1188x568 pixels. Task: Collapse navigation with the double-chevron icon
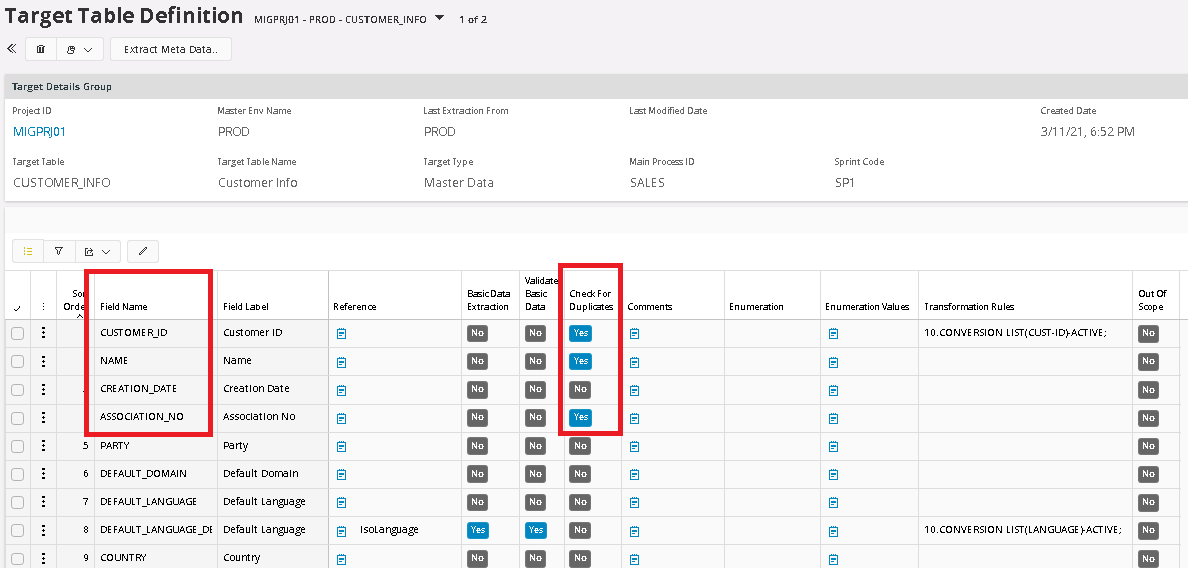[x=12, y=48]
